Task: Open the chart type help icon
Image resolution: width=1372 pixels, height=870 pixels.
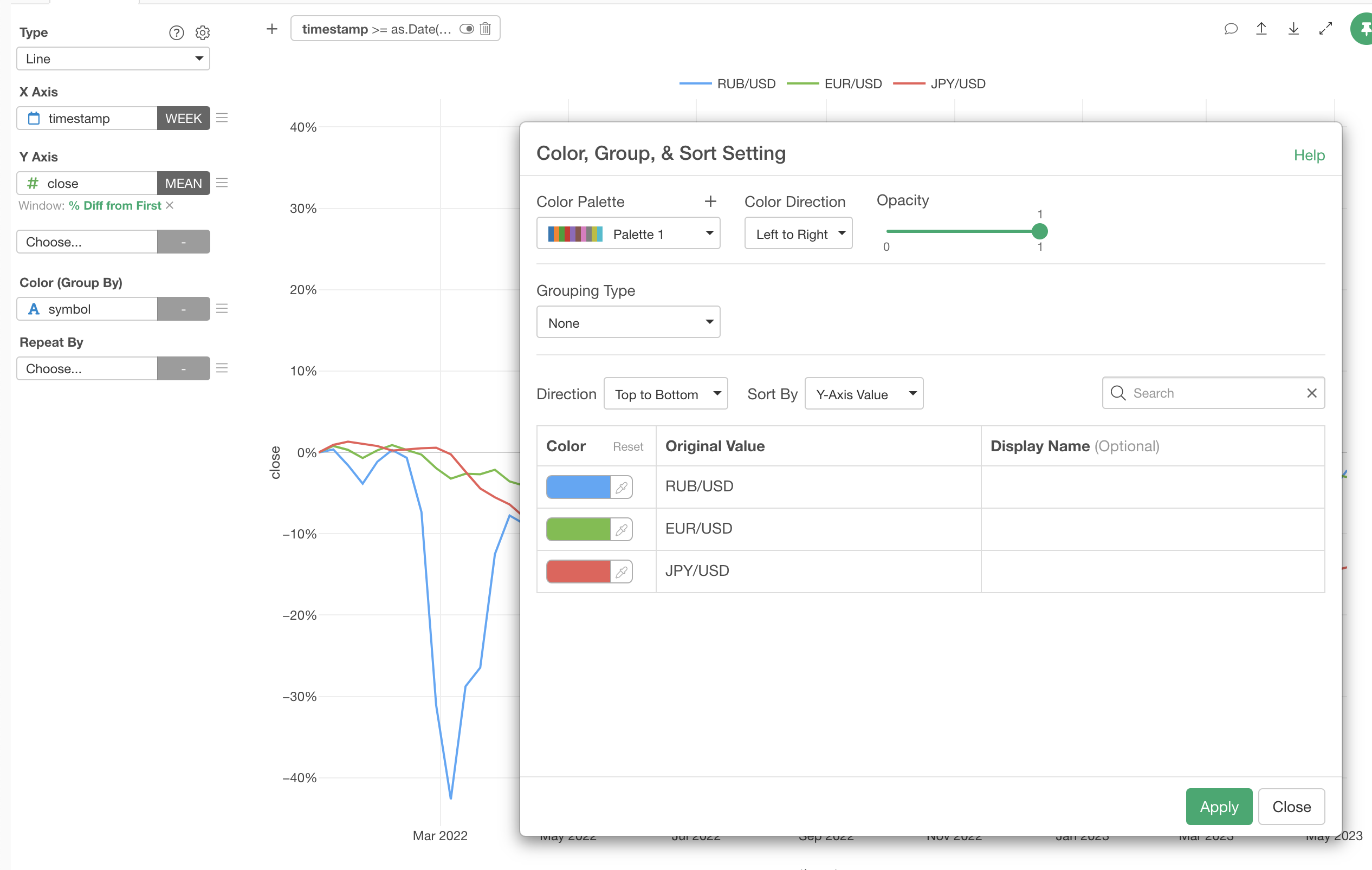Action: click(x=177, y=33)
